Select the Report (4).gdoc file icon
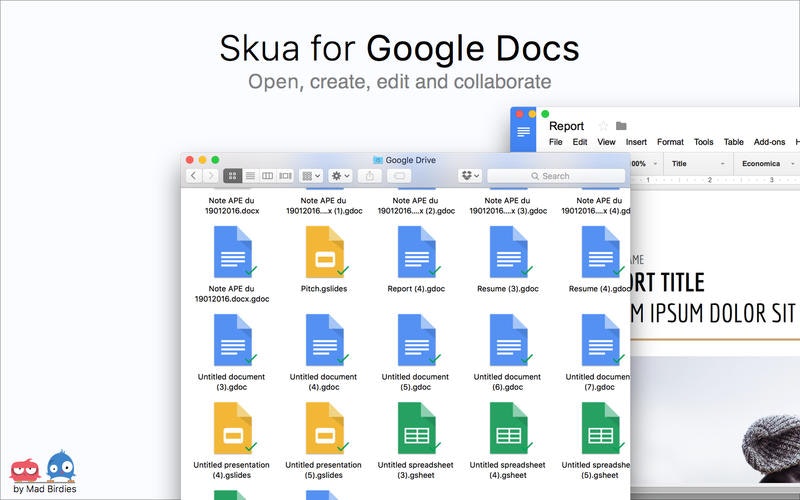 tap(416, 252)
